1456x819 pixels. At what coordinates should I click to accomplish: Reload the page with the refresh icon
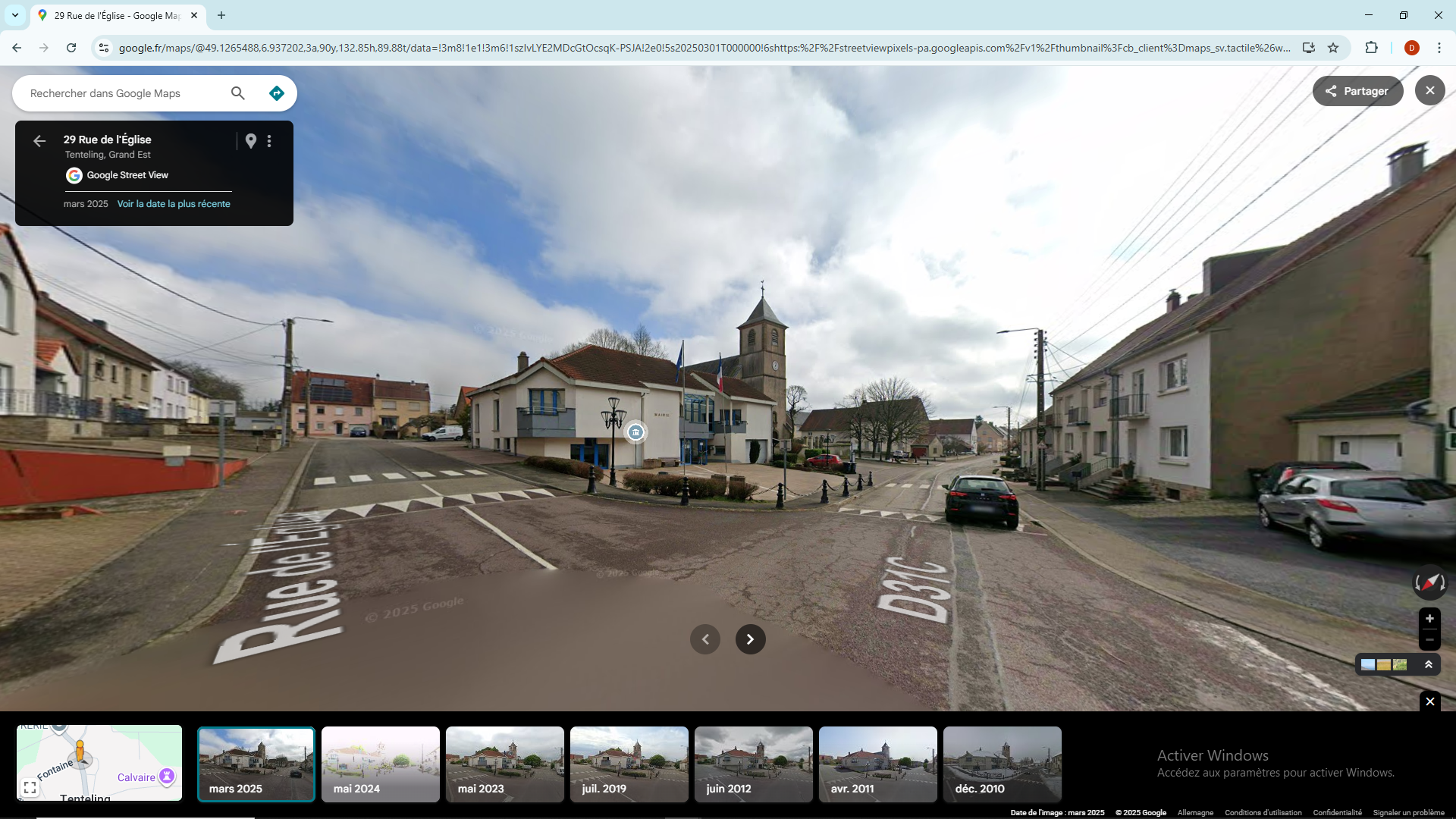71,48
